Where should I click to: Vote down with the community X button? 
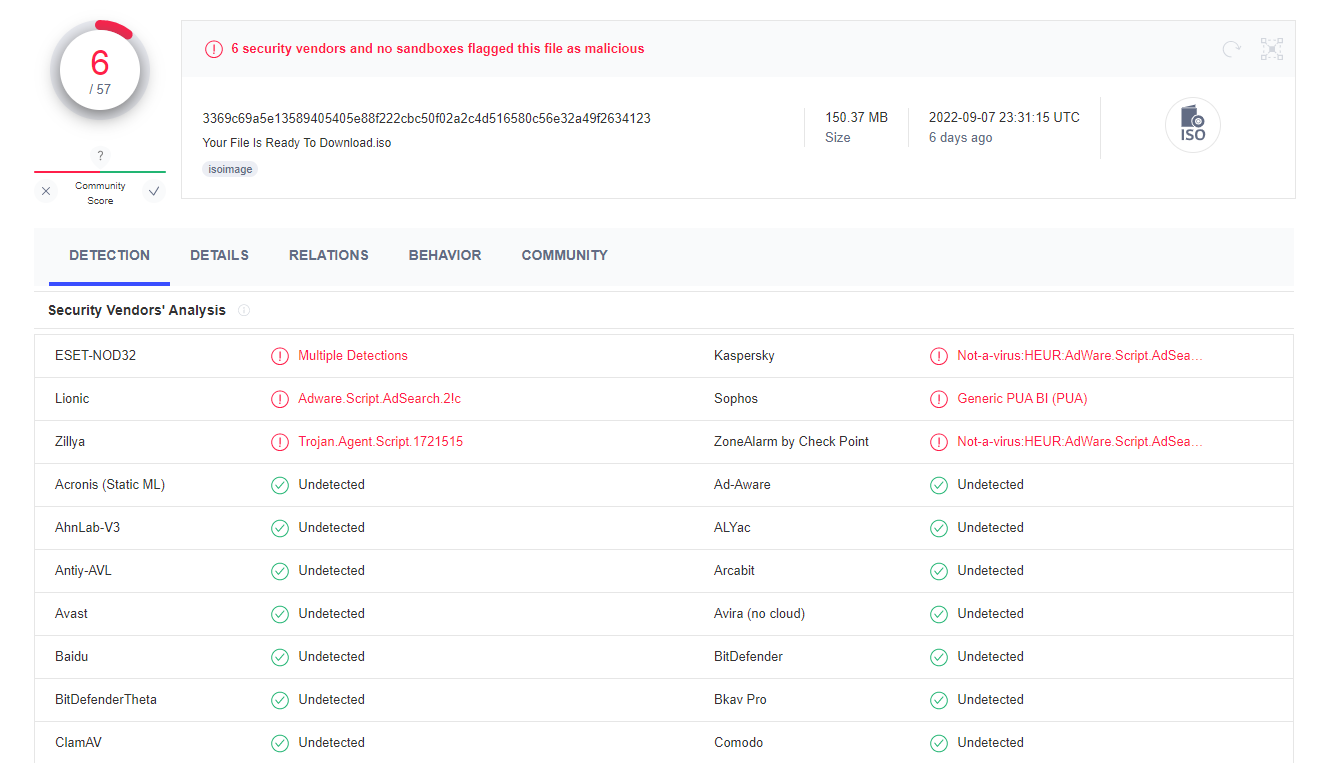46,192
